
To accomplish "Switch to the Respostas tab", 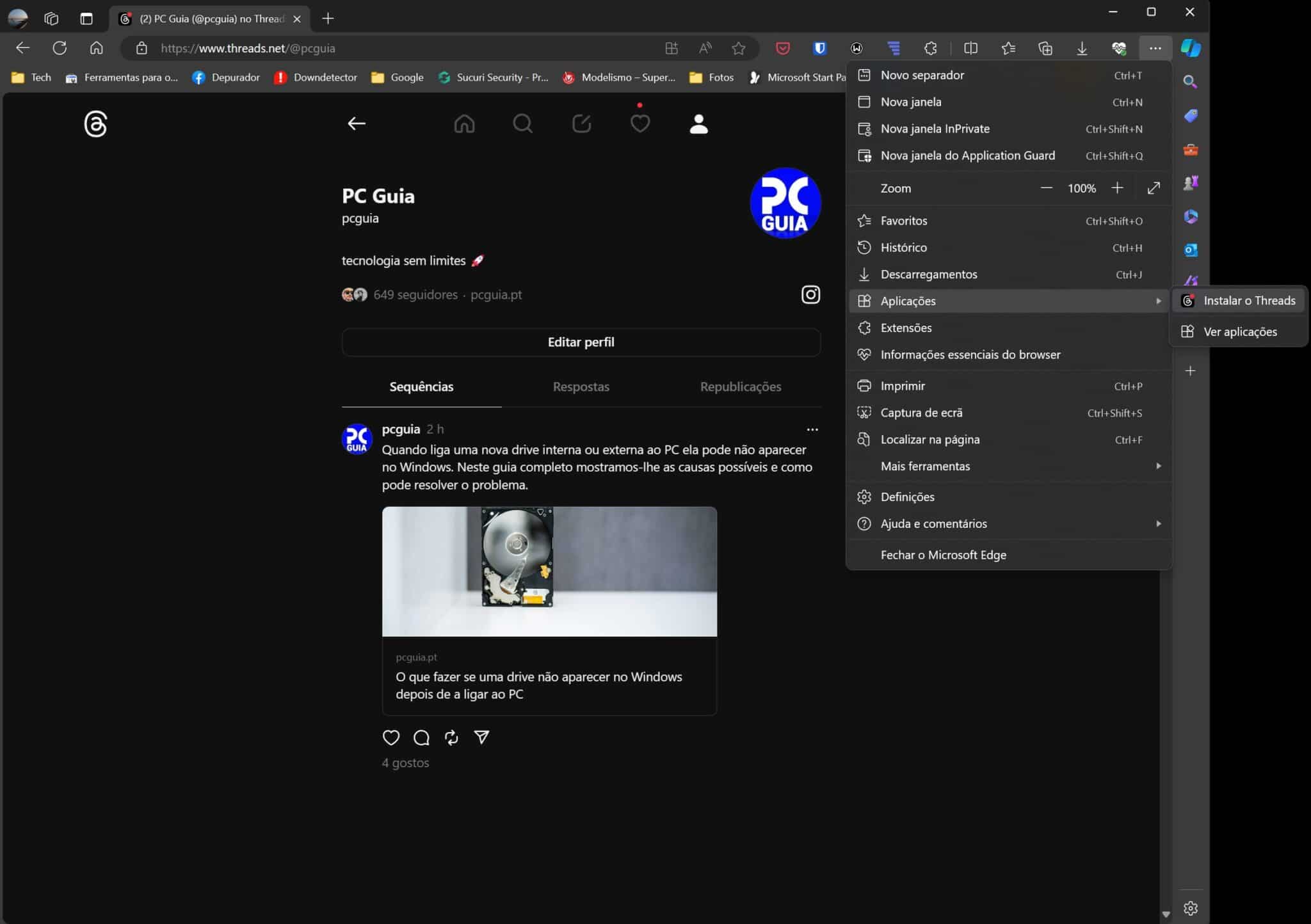I will click(581, 386).
